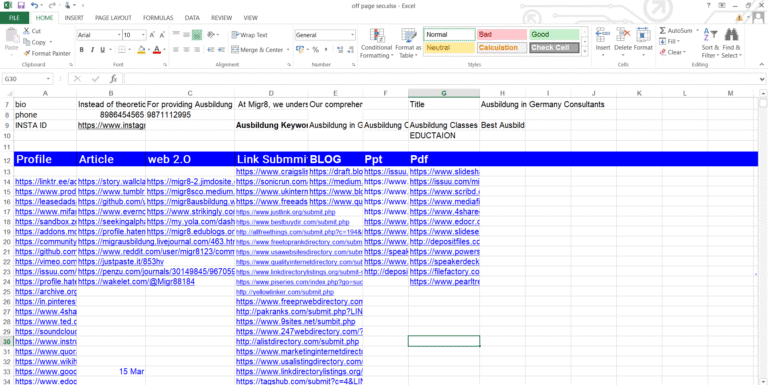Collapse the ribbon with the arrow
Image resolution: width=768 pixels, height=385 pixels.
(x=762, y=64)
